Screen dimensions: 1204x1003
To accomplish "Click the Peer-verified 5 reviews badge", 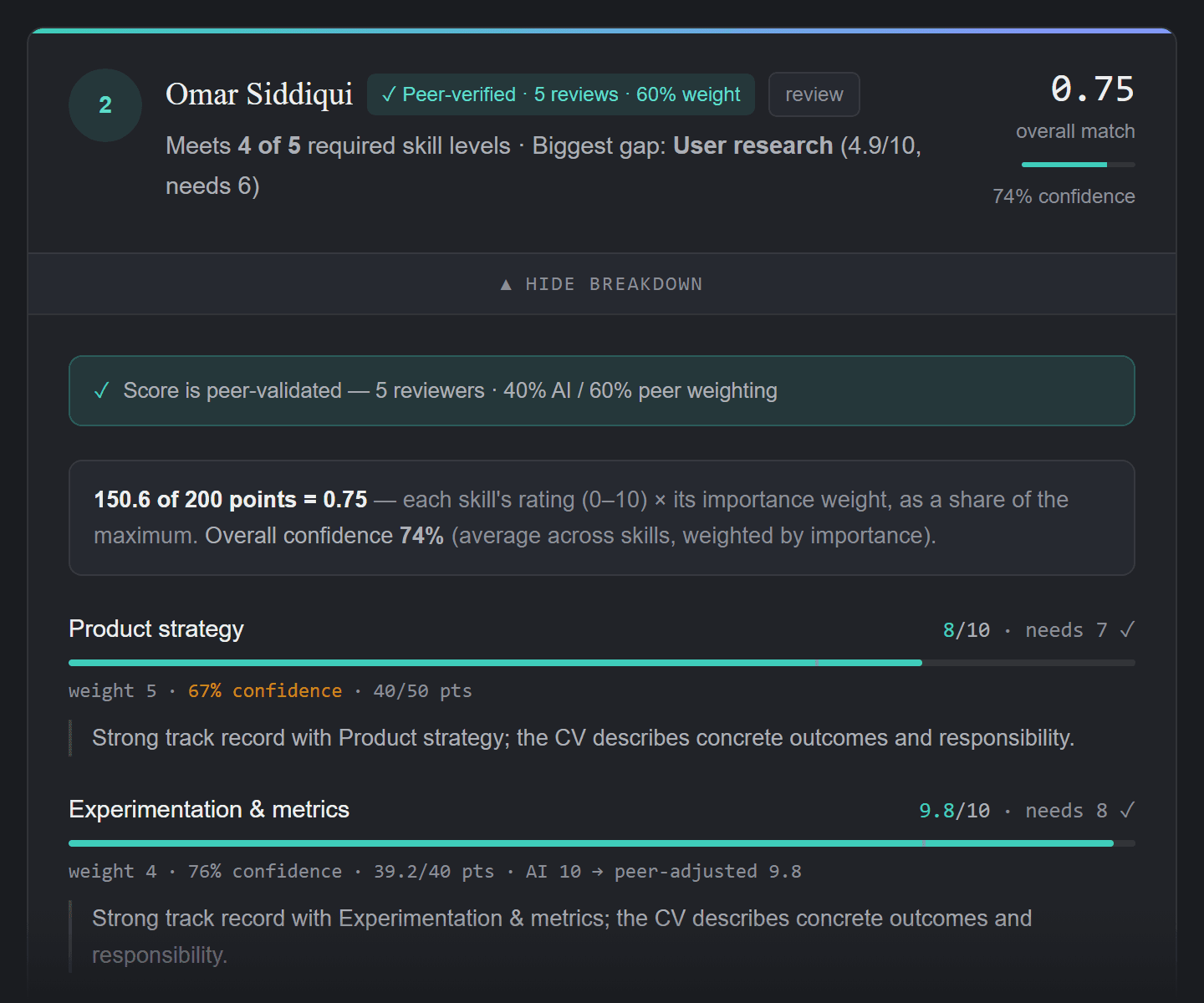I will tap(561, 94).
